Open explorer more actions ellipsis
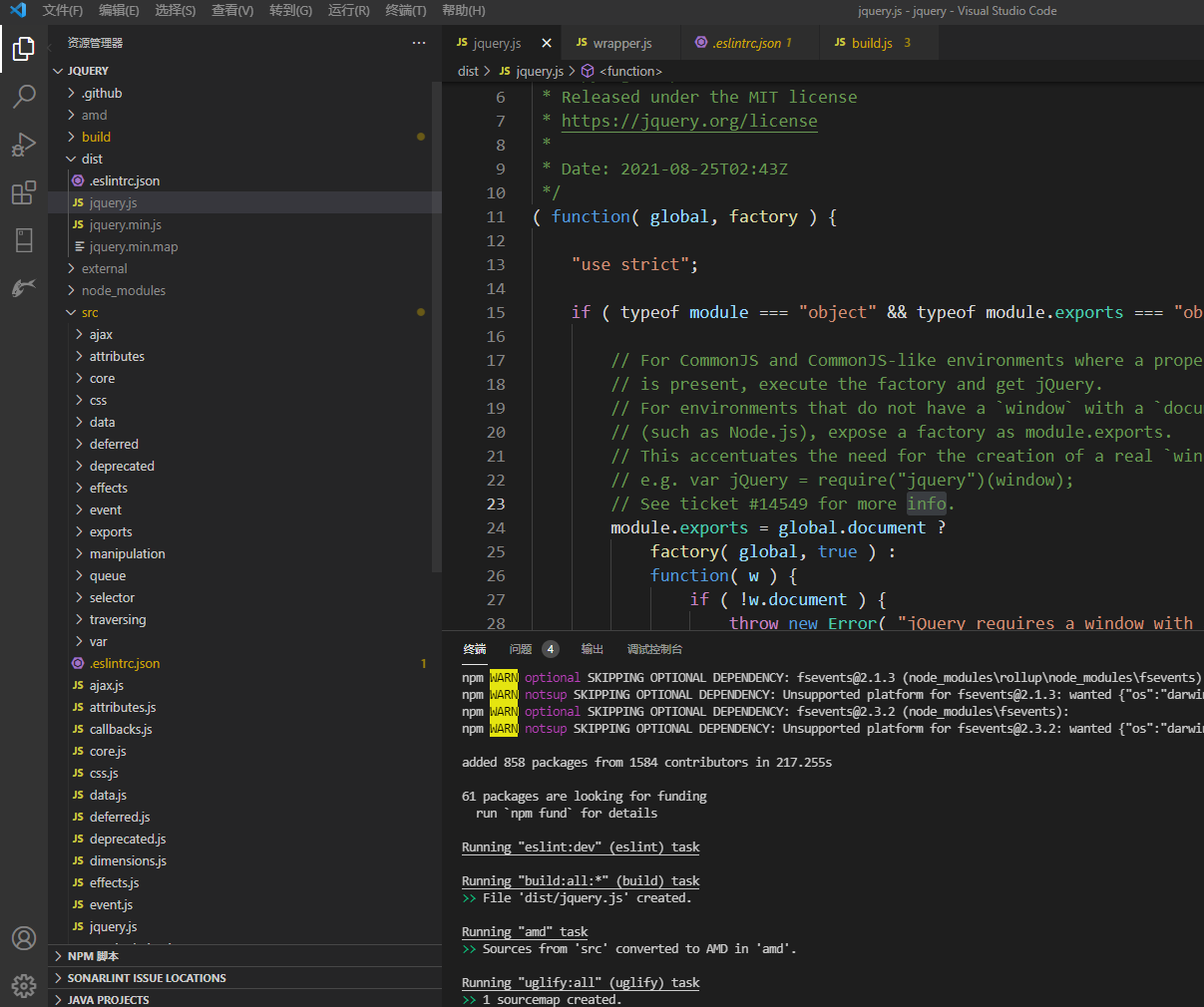 419,43
